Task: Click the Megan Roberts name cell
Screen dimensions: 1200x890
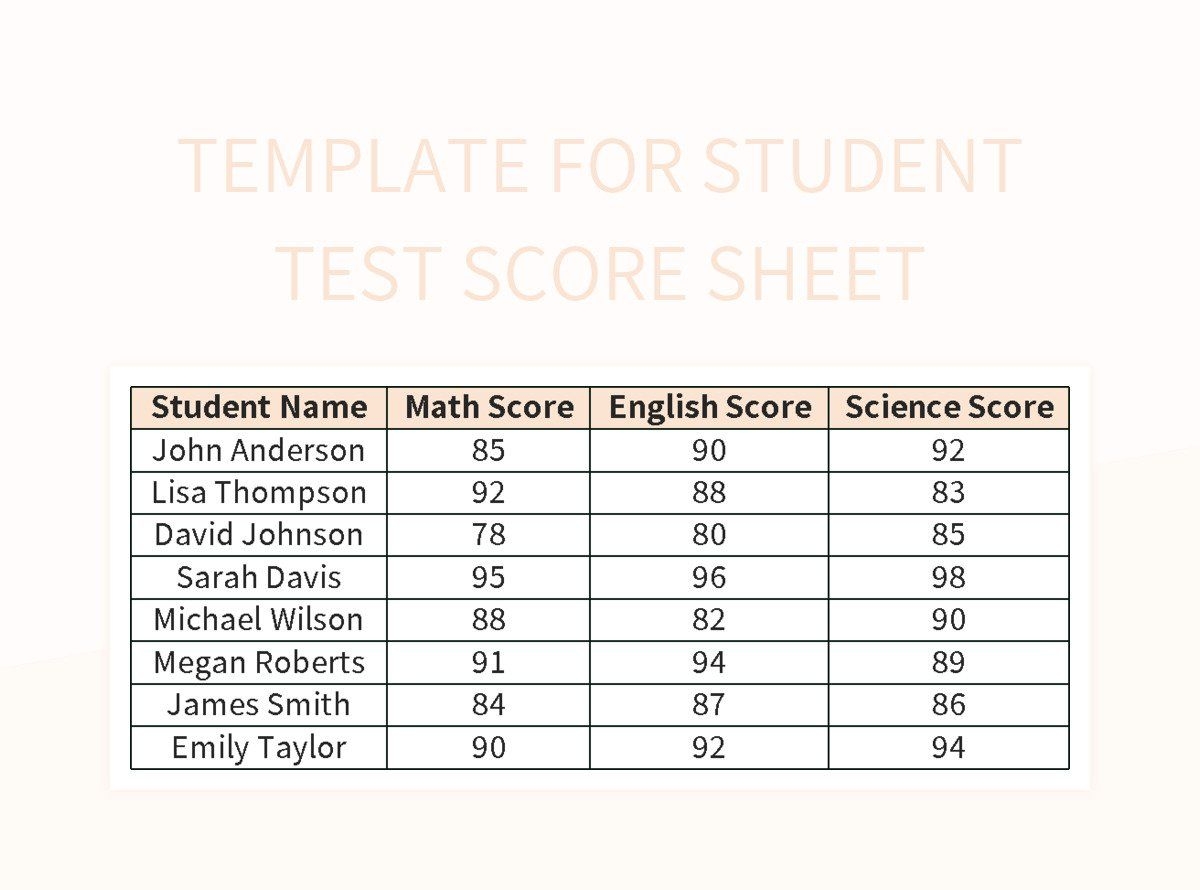Action: click(x=259, y=663)
